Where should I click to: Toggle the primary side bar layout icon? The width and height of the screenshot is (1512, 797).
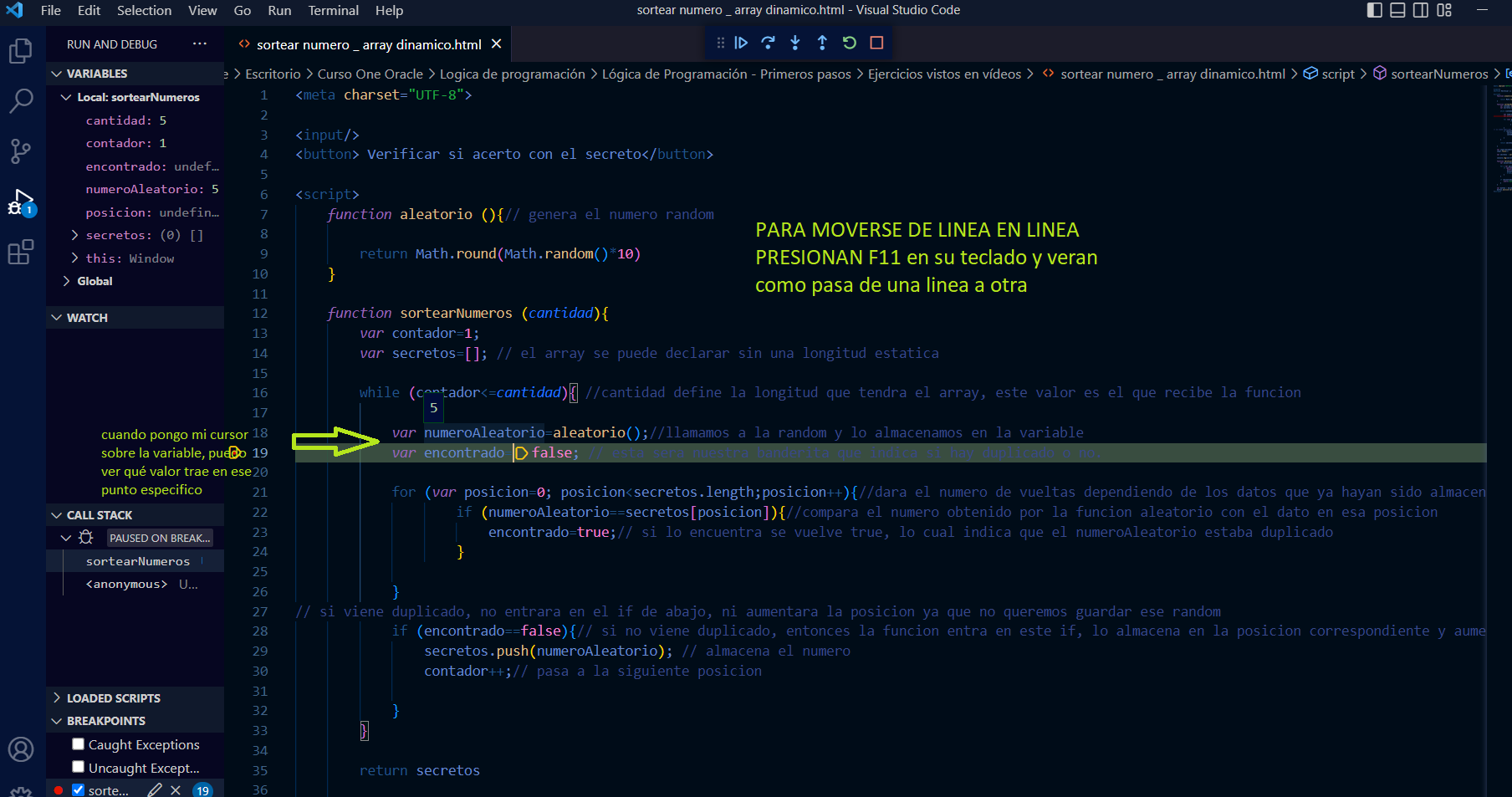pyautogui.click(x=1375, y=10)
